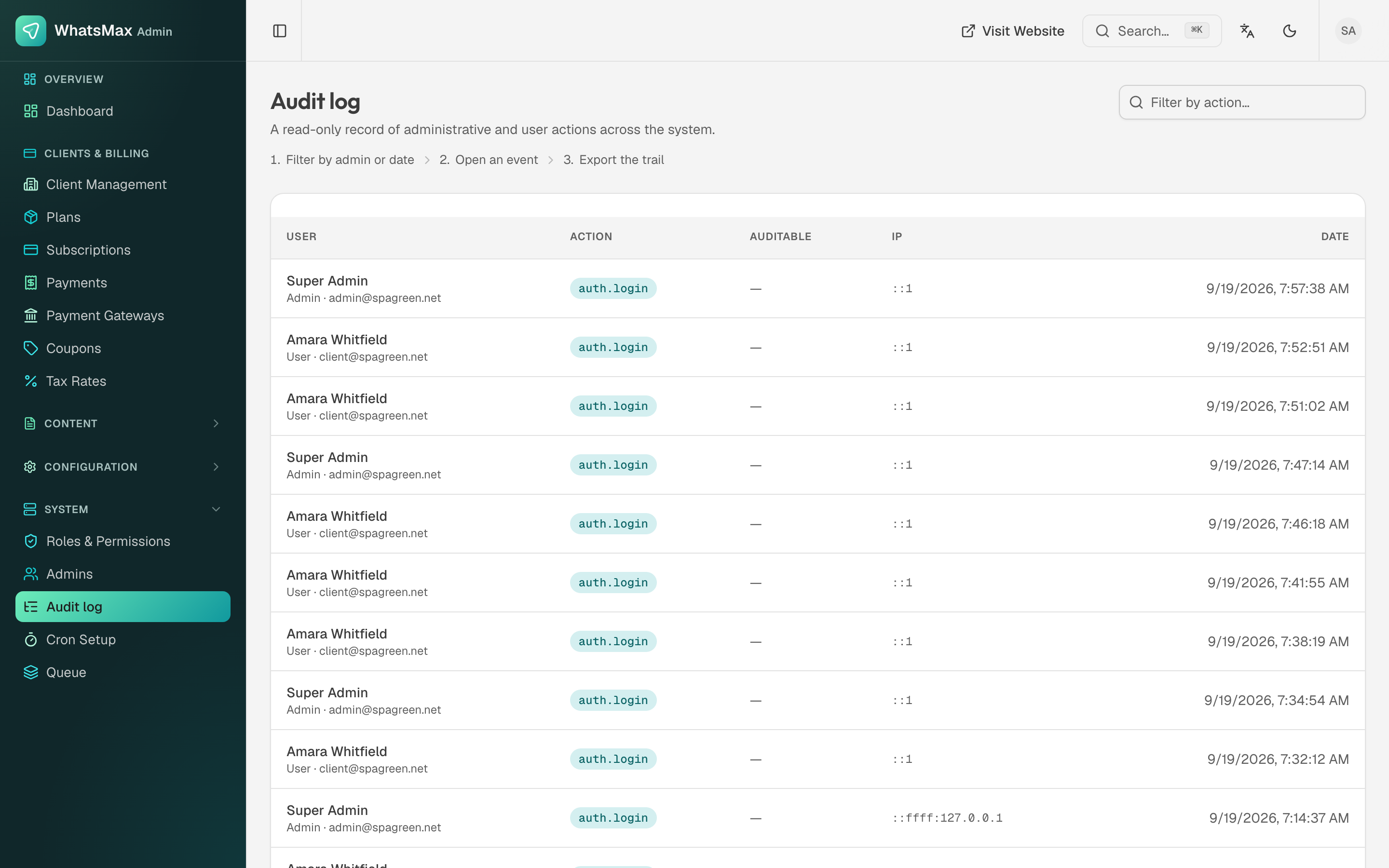Click the magnifier icon in Filter by action

point(1136,102)
